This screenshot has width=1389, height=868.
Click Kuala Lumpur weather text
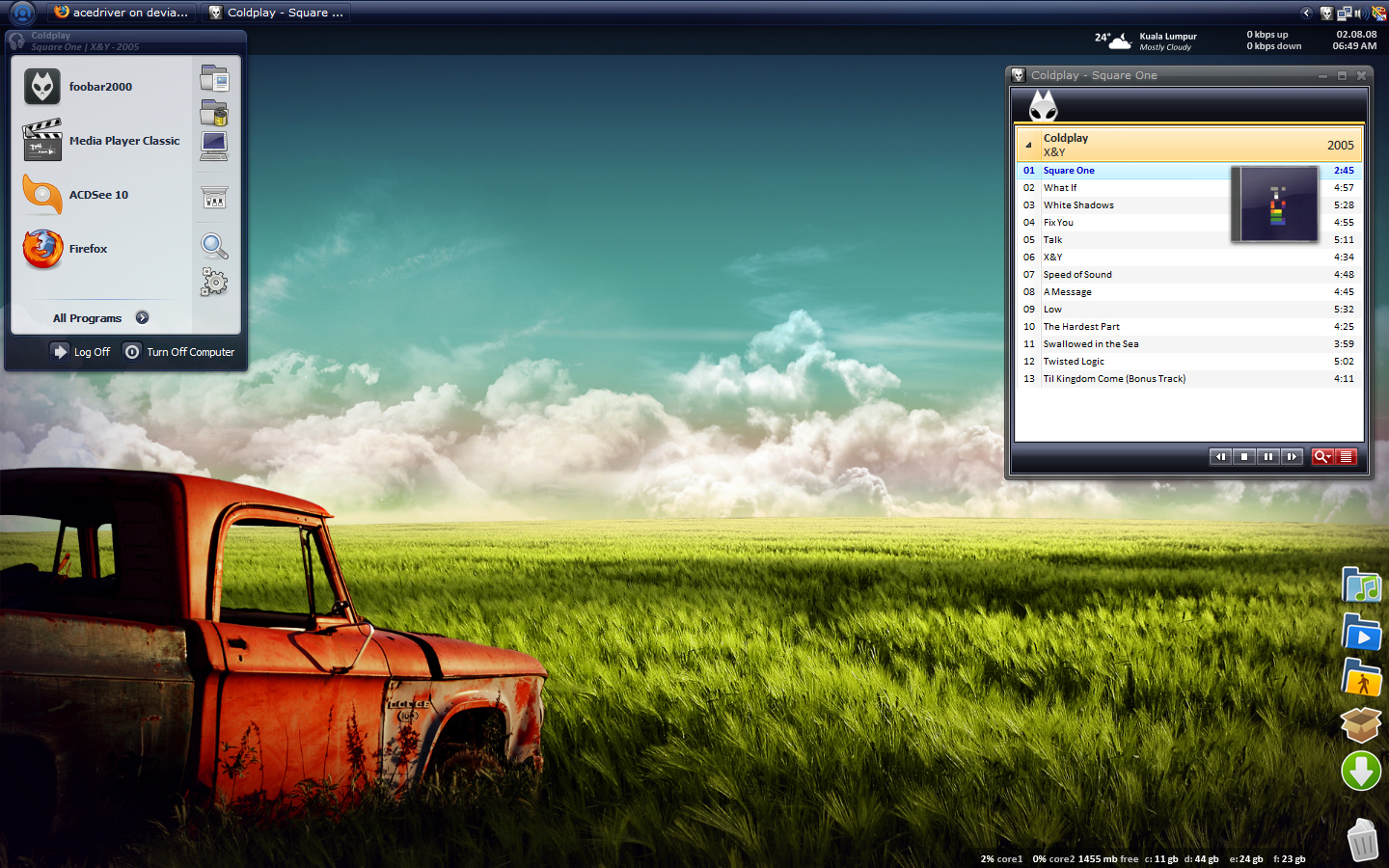(1168, 37)
